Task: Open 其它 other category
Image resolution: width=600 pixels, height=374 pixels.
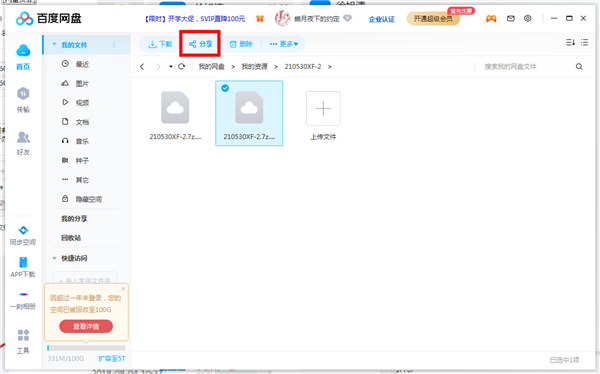Action: [75, 180]
